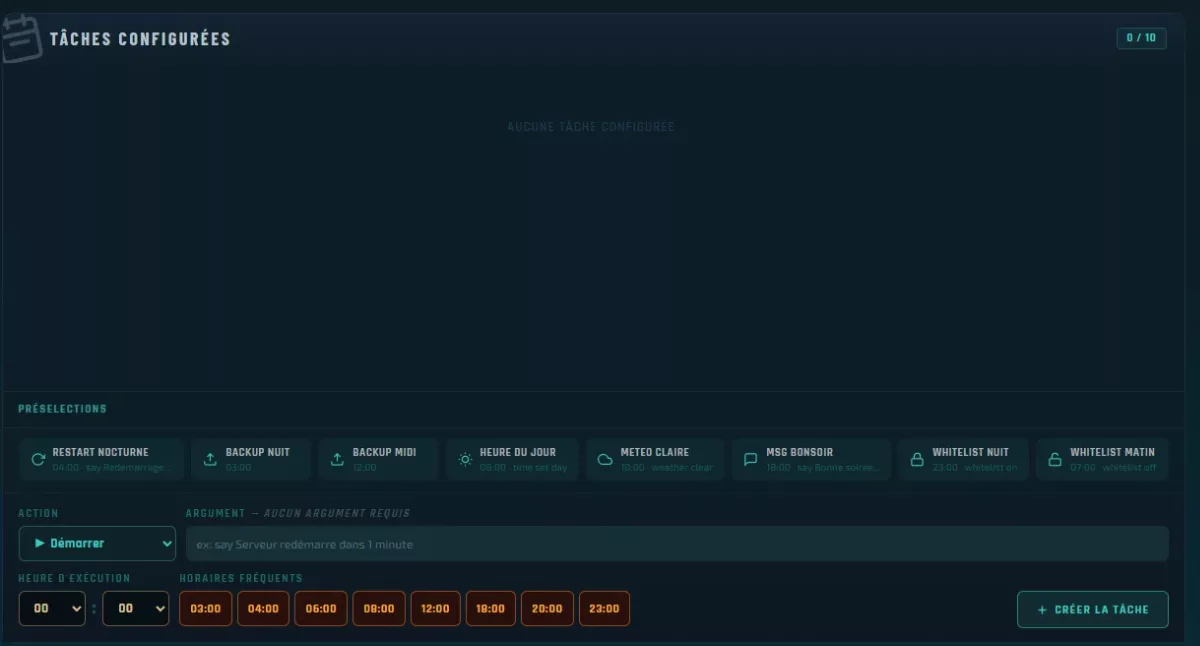
Task: Open the execution hour dropdown
Action: [x=52, y=608]
